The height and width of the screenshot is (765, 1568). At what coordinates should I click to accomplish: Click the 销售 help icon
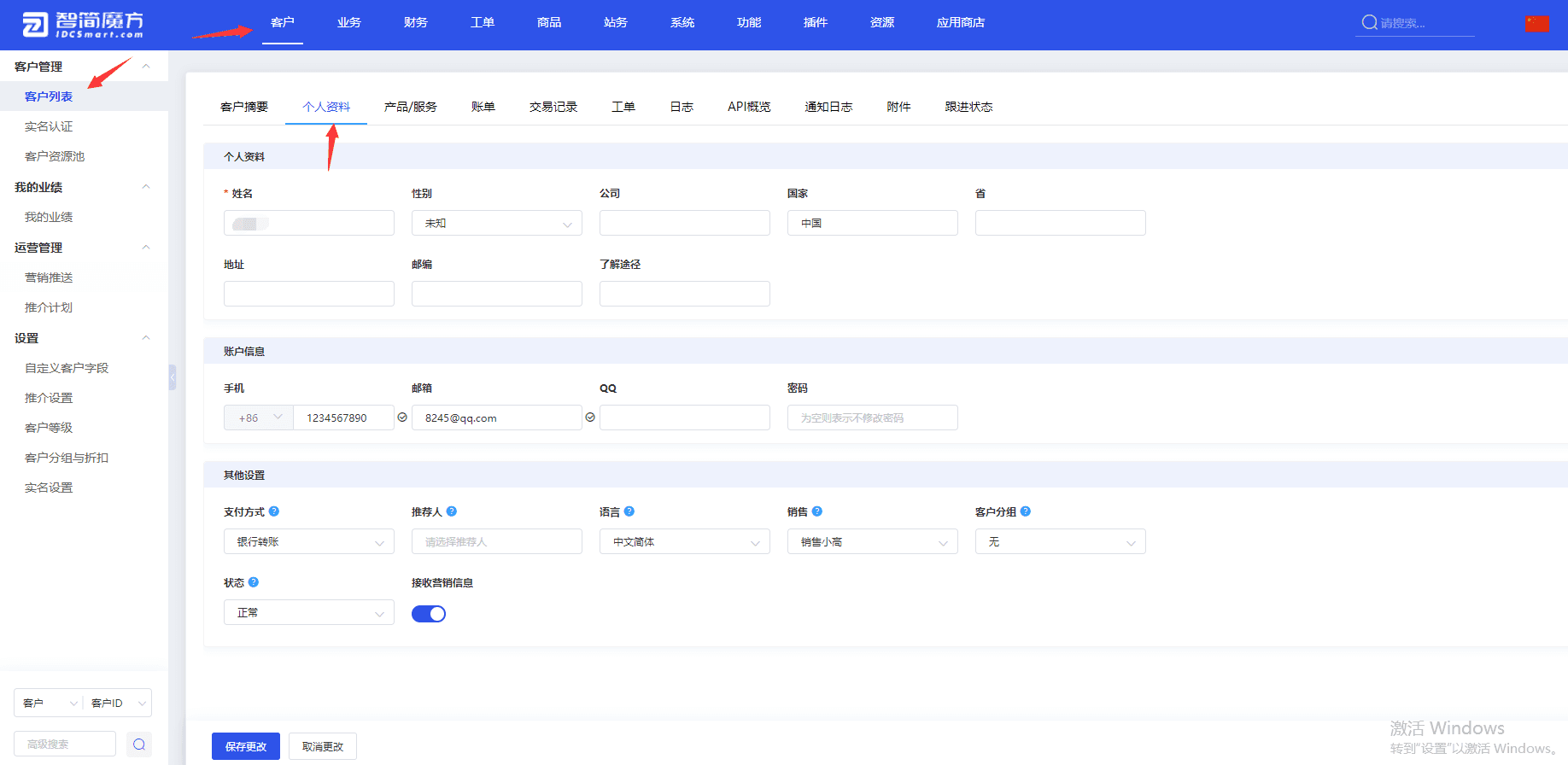pyautogui.click(x=817, y=511)
